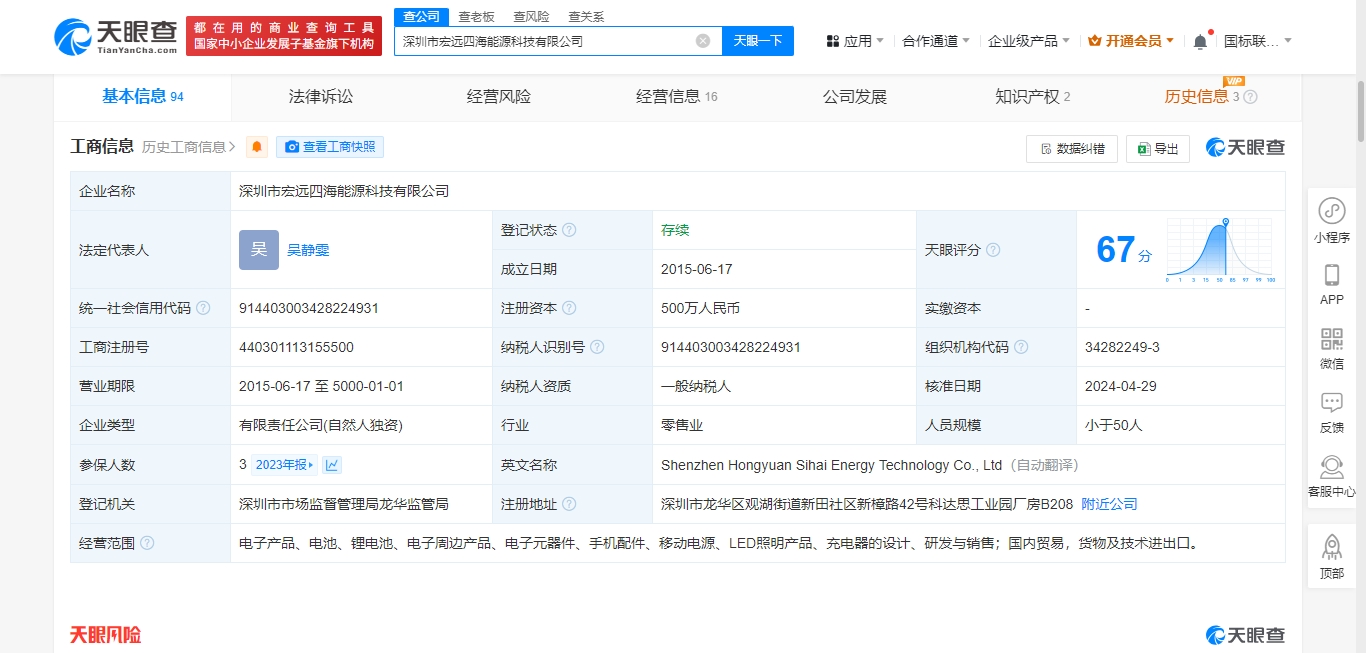Click the 67分 score value

pos(1124,250)
